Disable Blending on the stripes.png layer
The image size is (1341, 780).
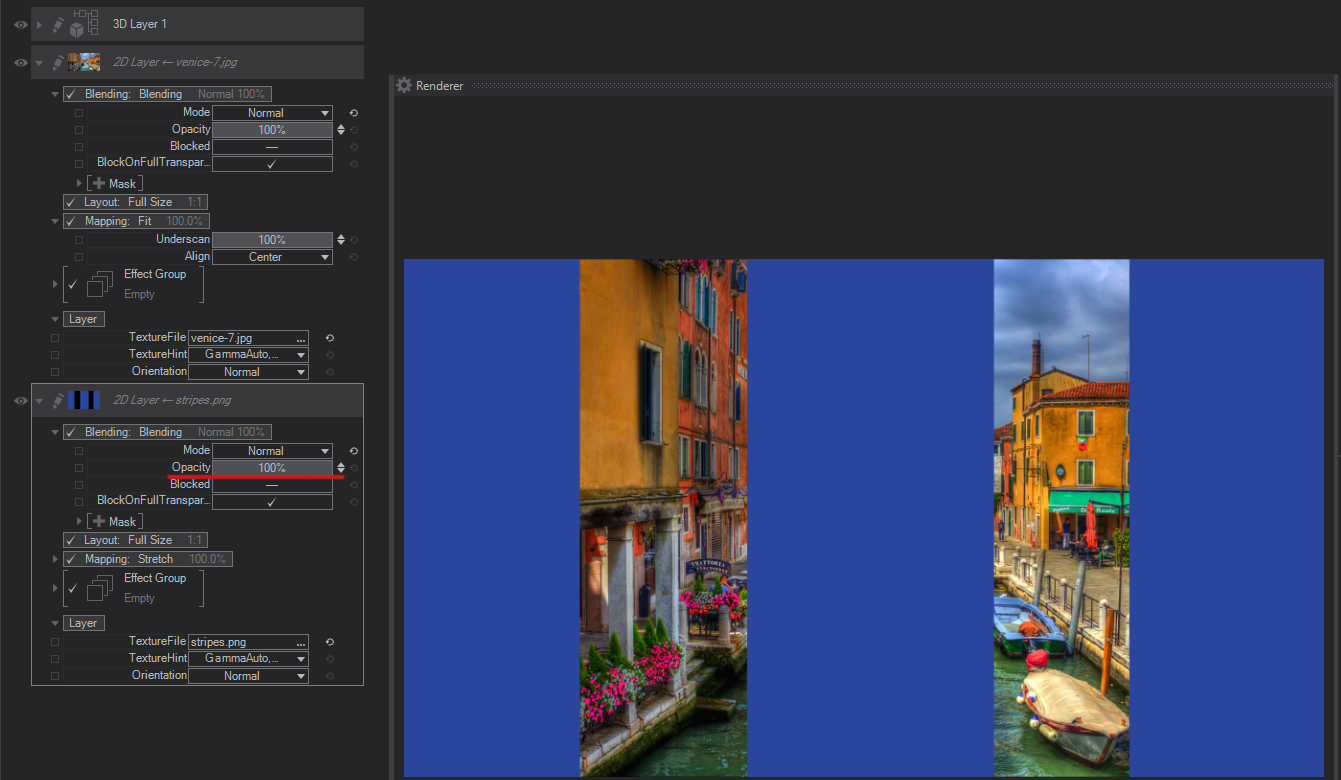pos(71,433)
